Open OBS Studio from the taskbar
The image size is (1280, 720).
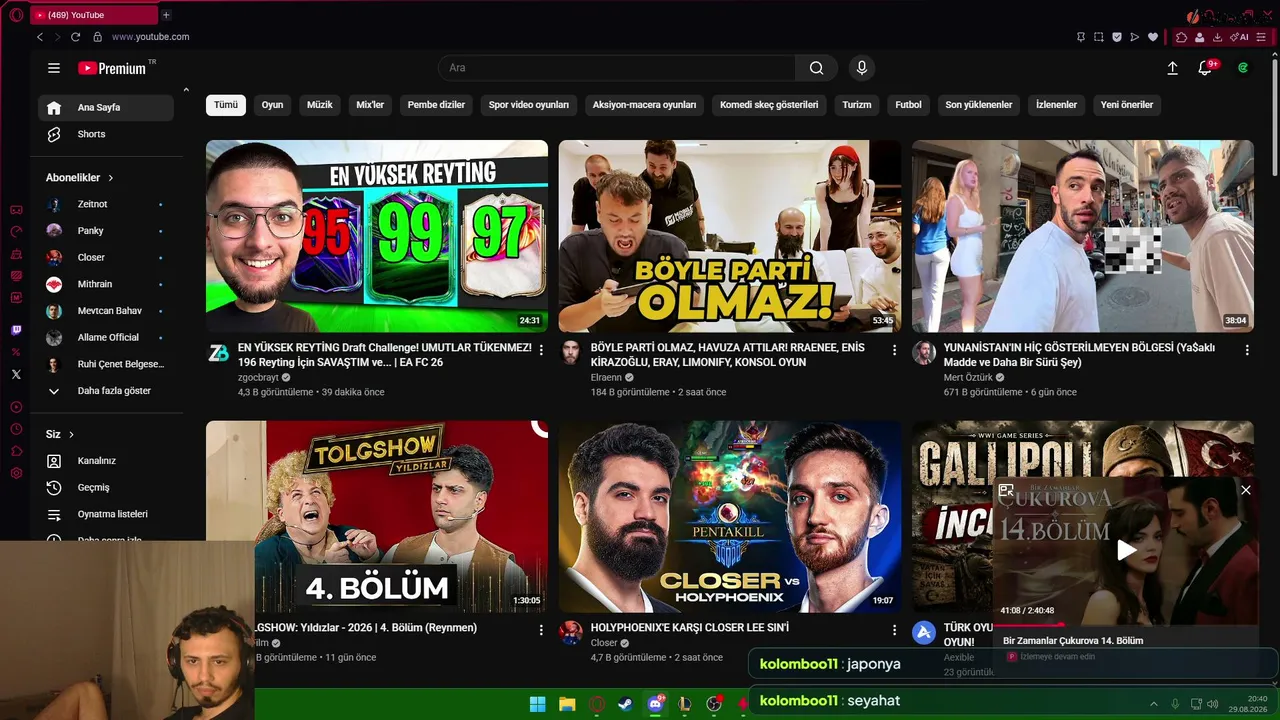coord(714,704)
